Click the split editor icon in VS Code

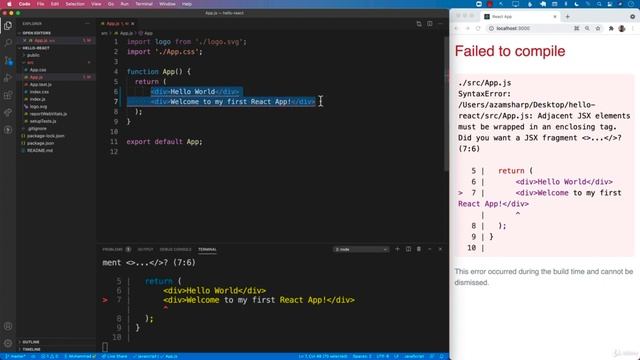[430, 24]
